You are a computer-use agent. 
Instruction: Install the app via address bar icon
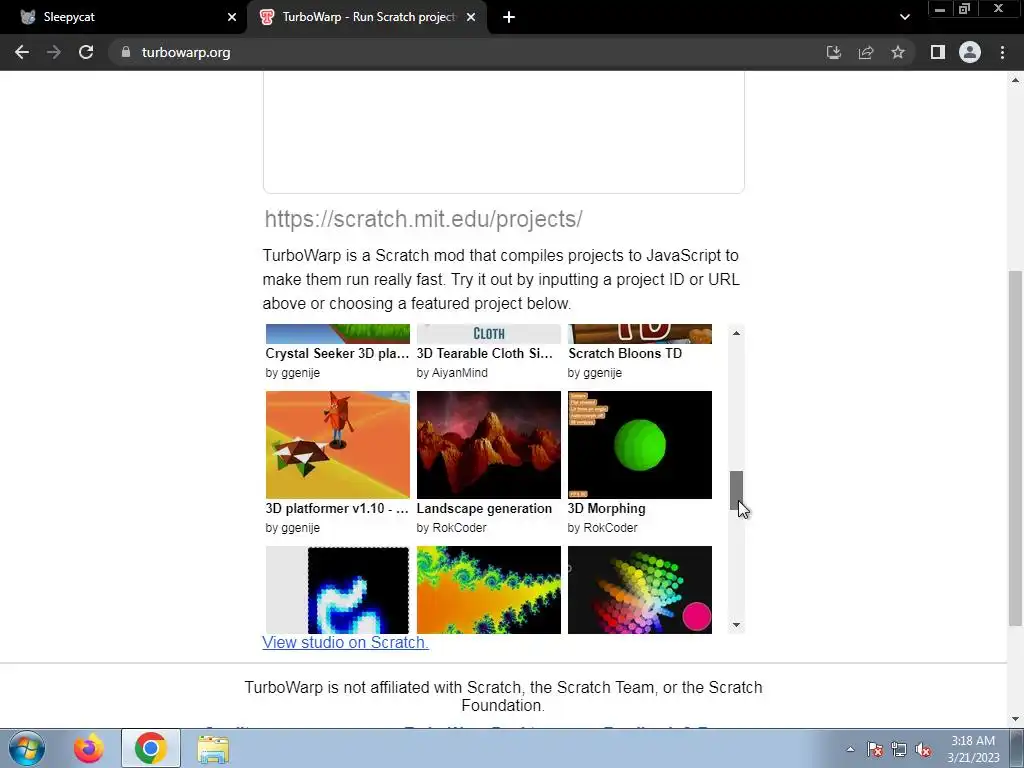point(833,52)
